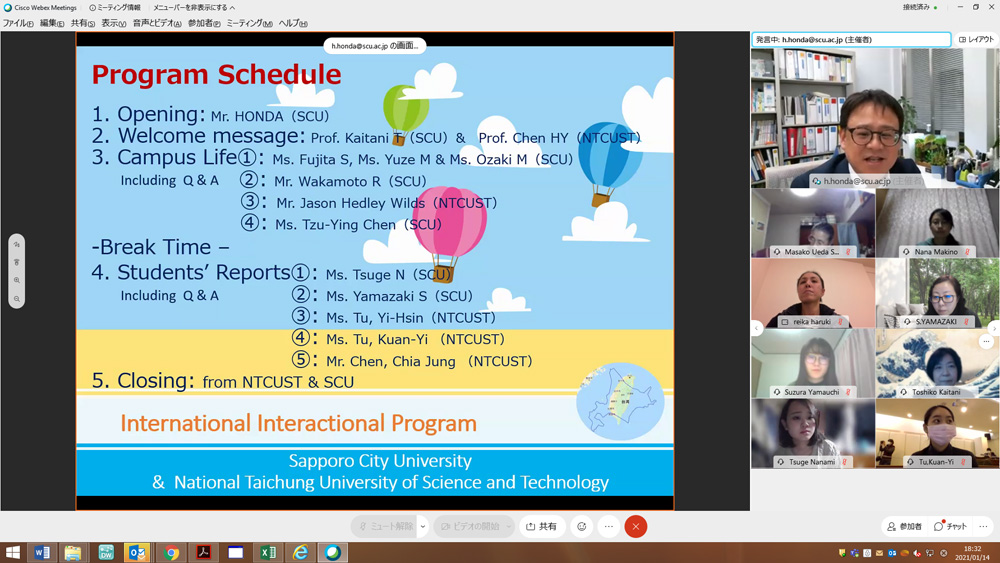Open the reactions emoji button
Viewport: 1000px width, 563px height.
tap(582, 527)
